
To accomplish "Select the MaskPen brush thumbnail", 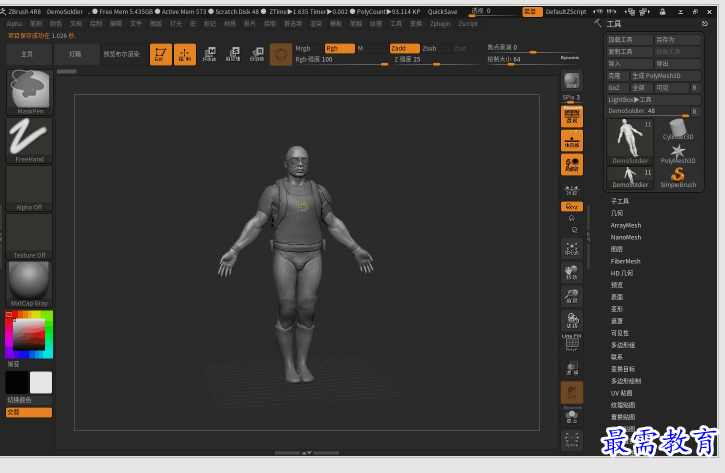I will 30,92.
